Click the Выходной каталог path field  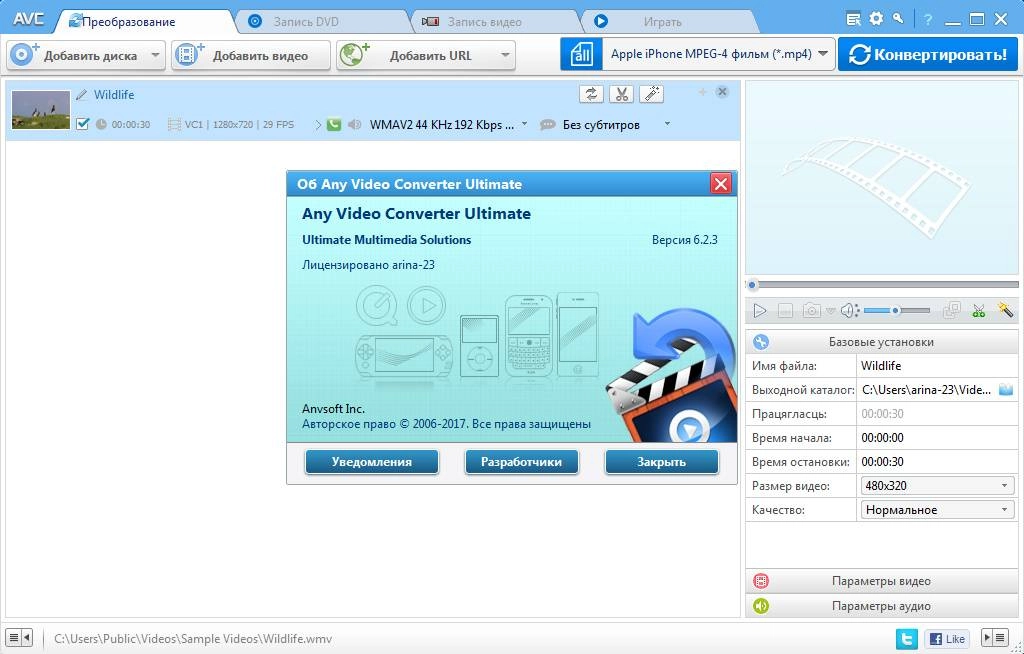point(927,390)
